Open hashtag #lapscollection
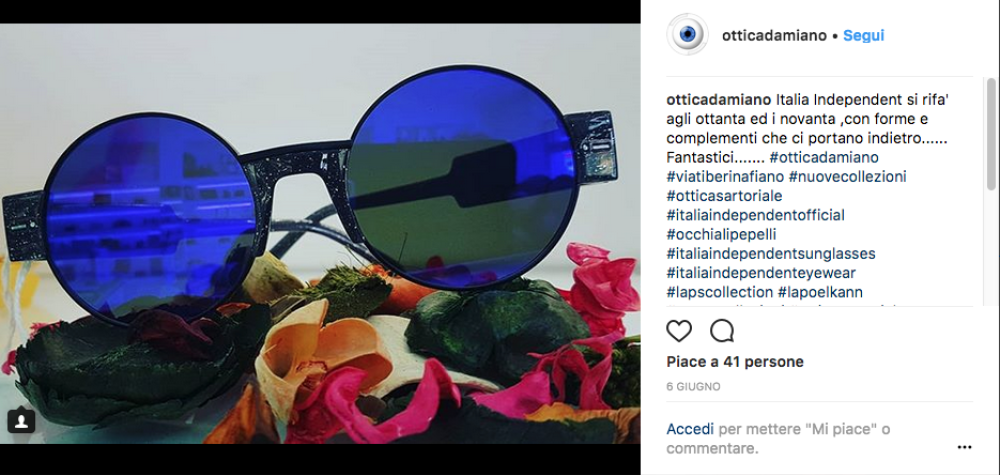Viewport: 1000px width, 475px height. [x=719, y=293]
